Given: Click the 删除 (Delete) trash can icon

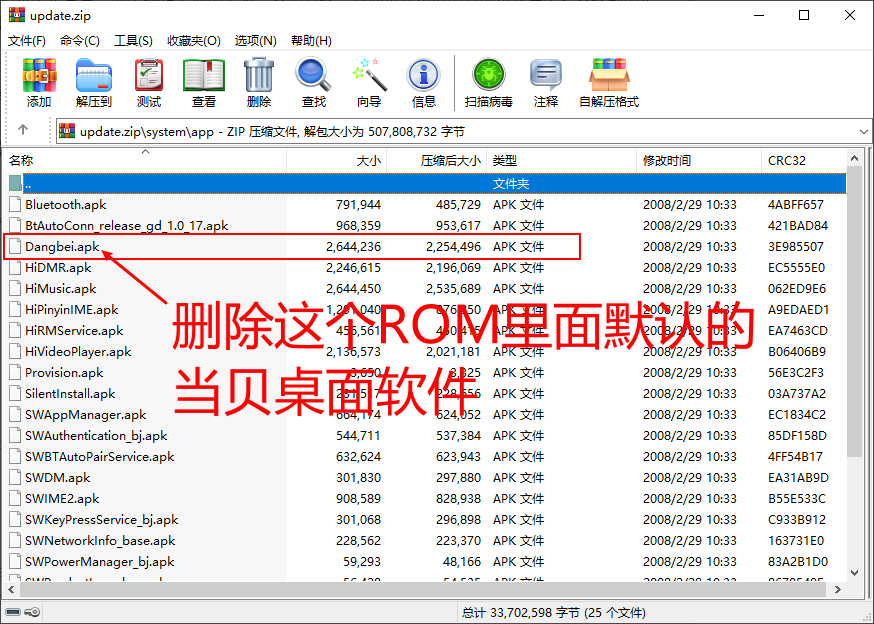Looking at the screenshot, I should [x=259, y=75].
